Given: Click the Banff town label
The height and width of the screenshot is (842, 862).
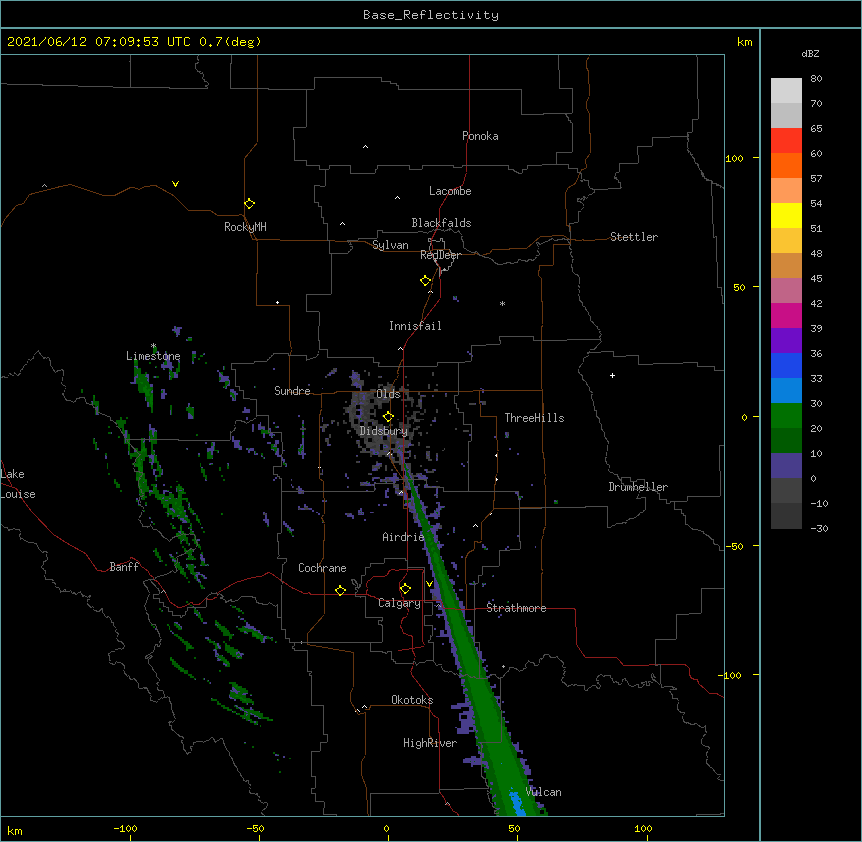Looking at the screenshot, I should [124, 567].
